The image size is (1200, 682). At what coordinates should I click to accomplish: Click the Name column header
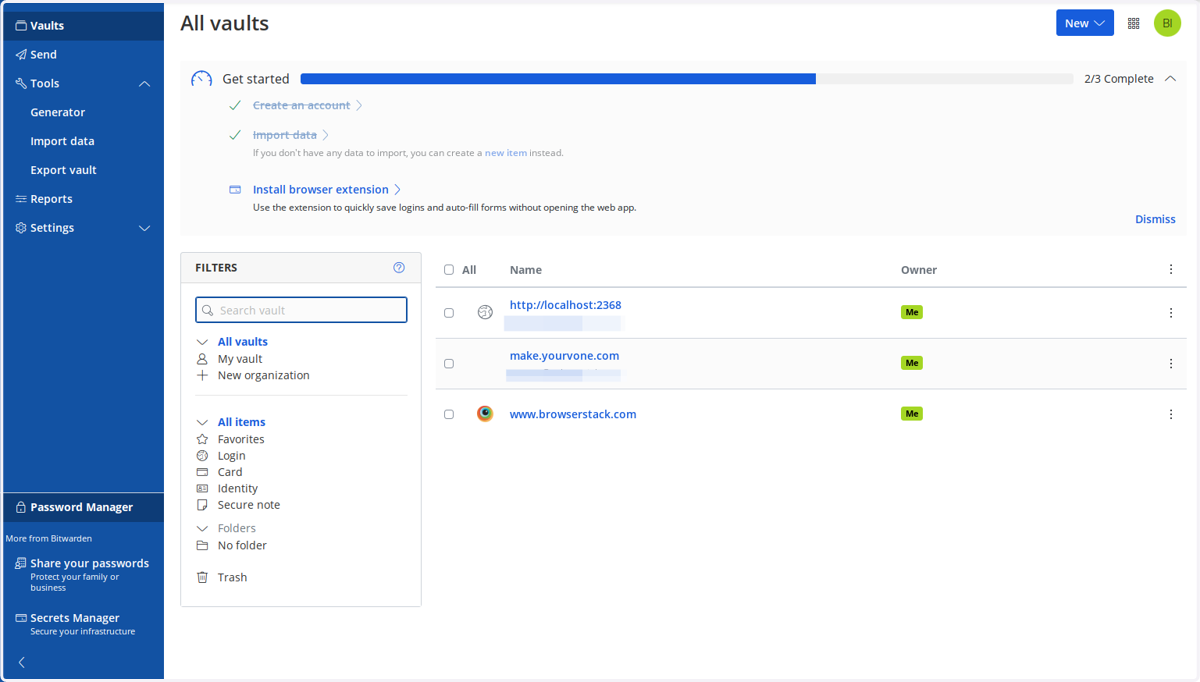click(525, 270)
